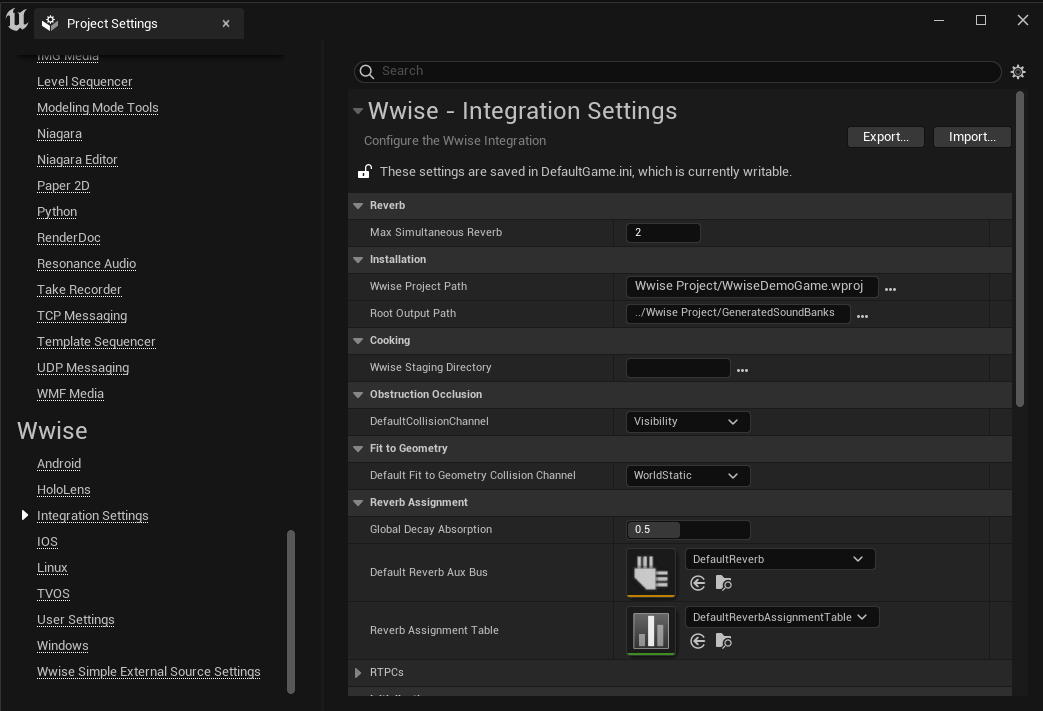Select the Project Settings tab
This screenshot has width=1043, height=711.
(x=112, y=23)
